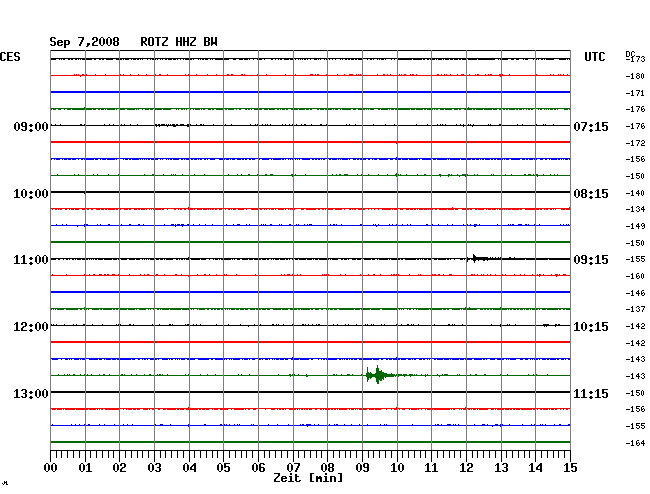
Task: Select the "UTC" column header
Action: 594,57
